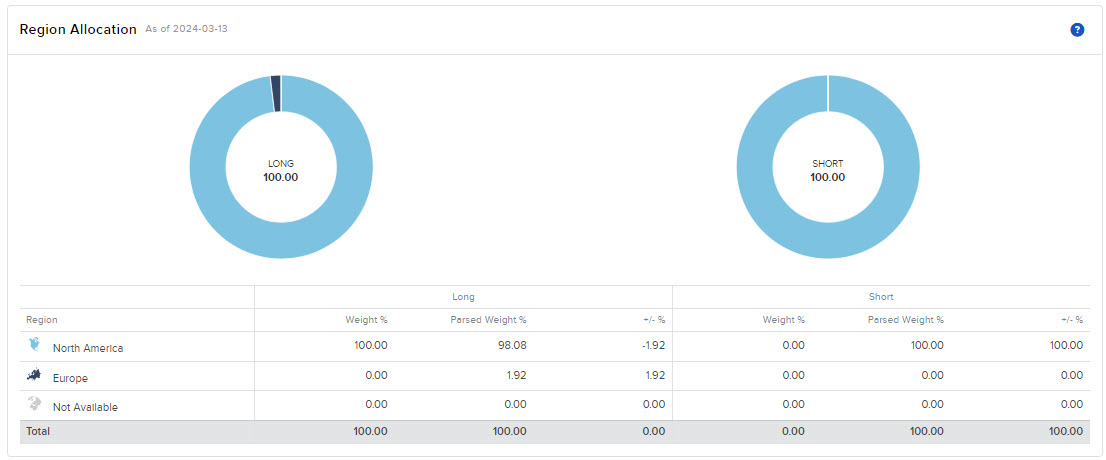The image size is (1106, 460).
Task: Click the North America map icon
Action: [36, 345]
